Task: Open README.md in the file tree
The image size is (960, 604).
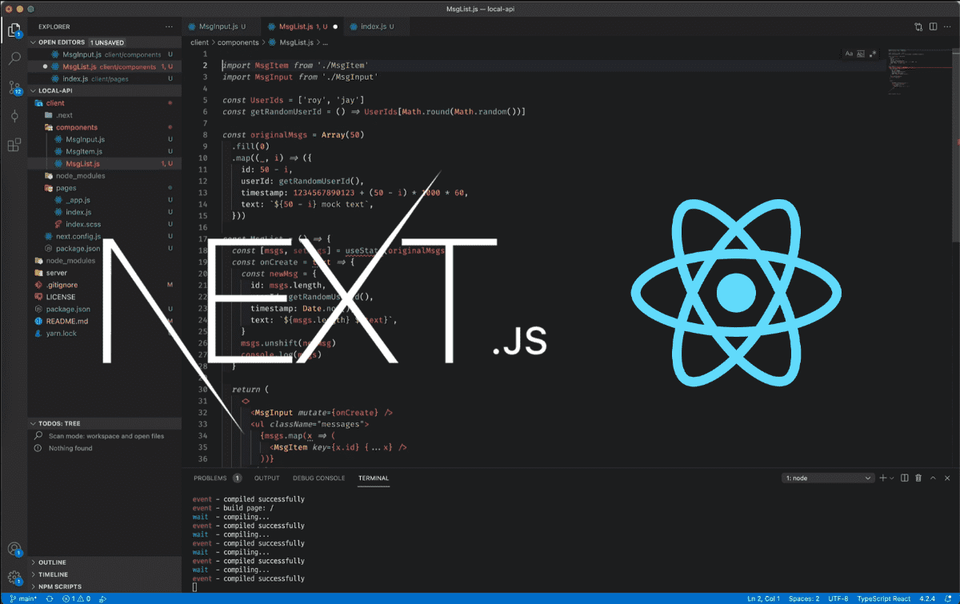Action: click(x=105, y=321)
